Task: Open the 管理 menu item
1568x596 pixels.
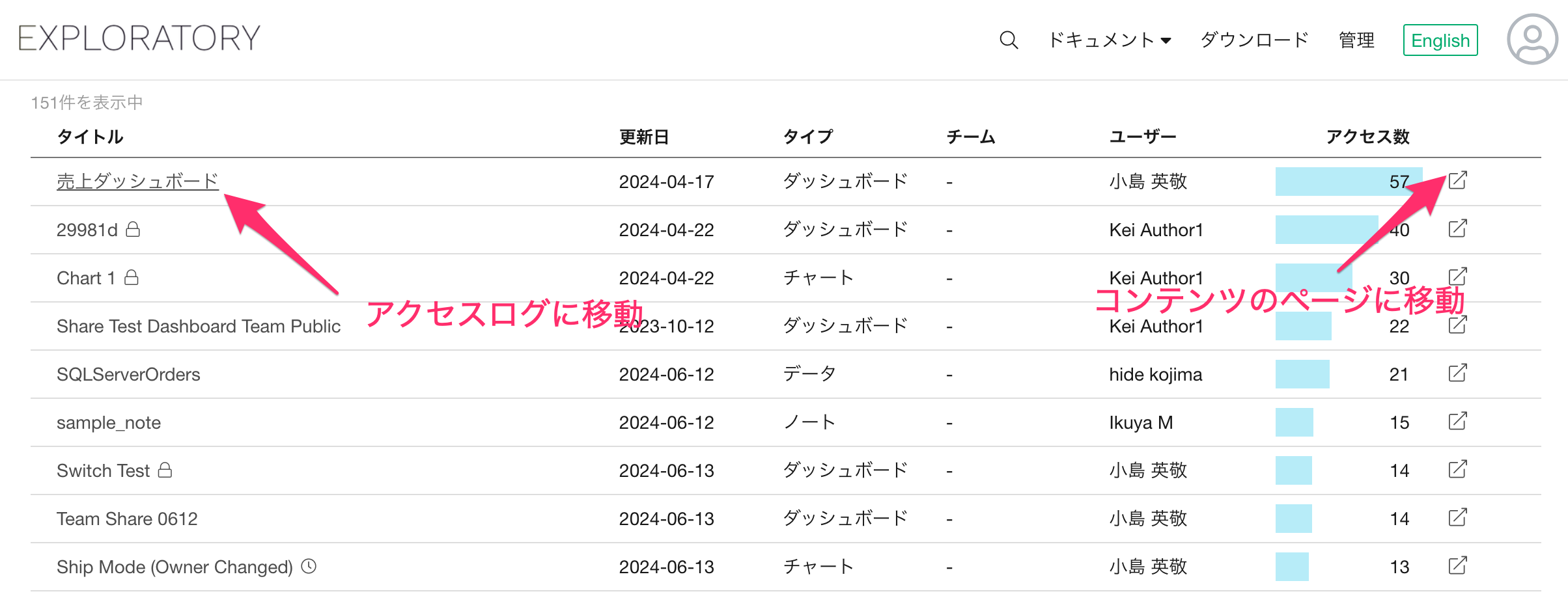Action: click(x=1356, y=40)
